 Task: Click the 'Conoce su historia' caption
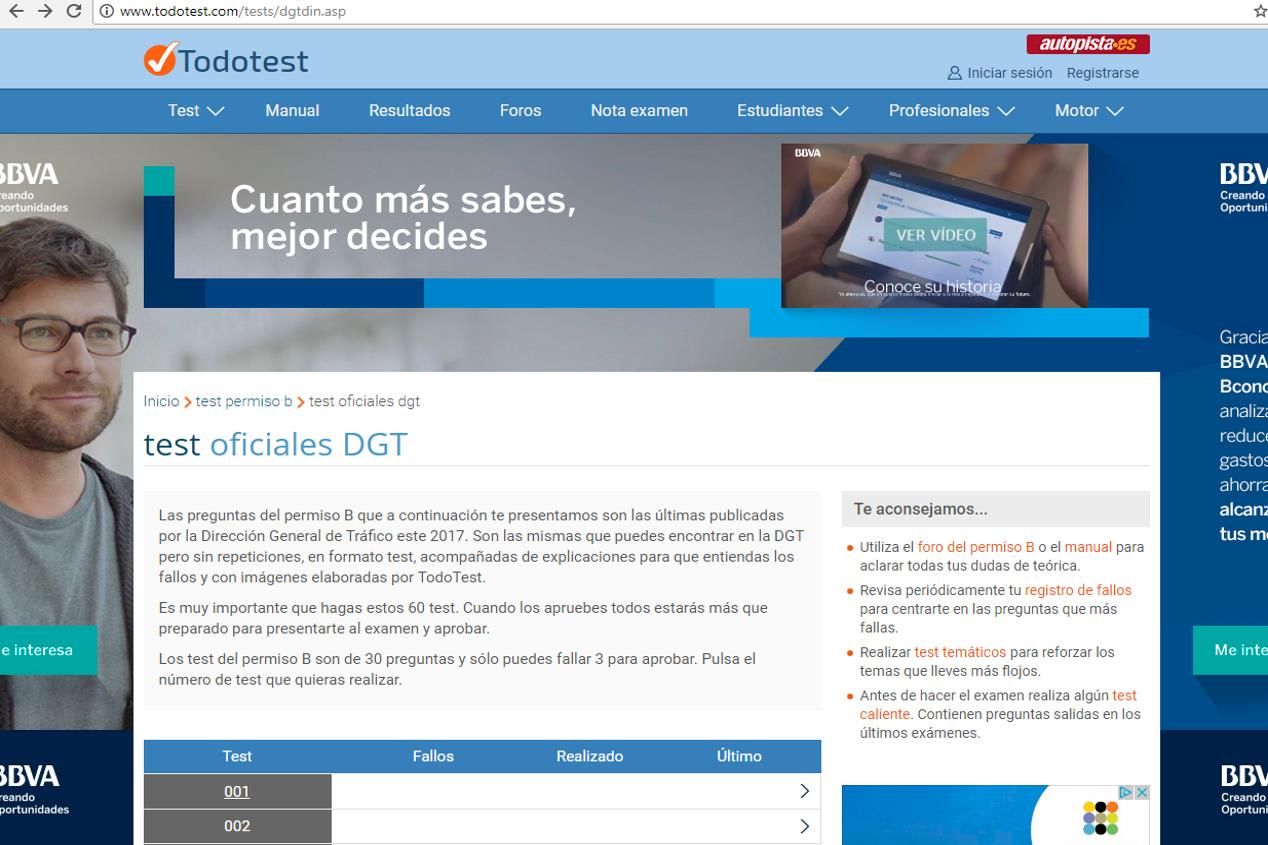click(932, 286)
